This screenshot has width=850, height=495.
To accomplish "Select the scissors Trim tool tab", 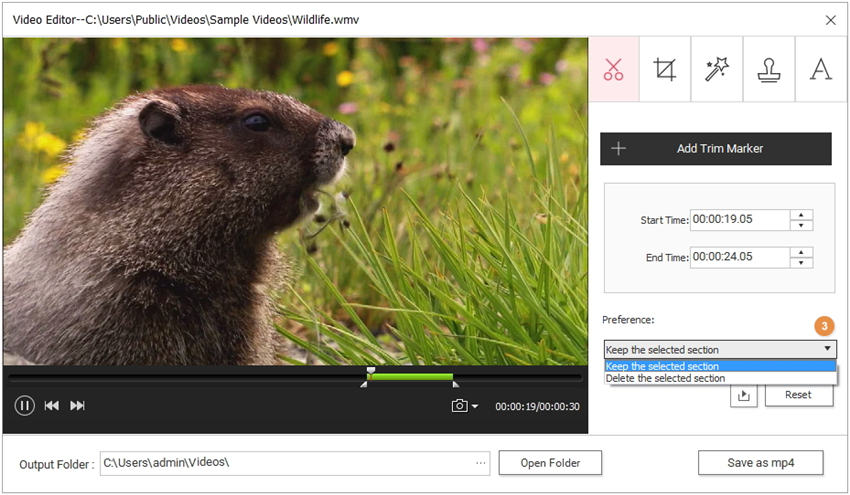I will pyautogui.click(x=613, y=70).
